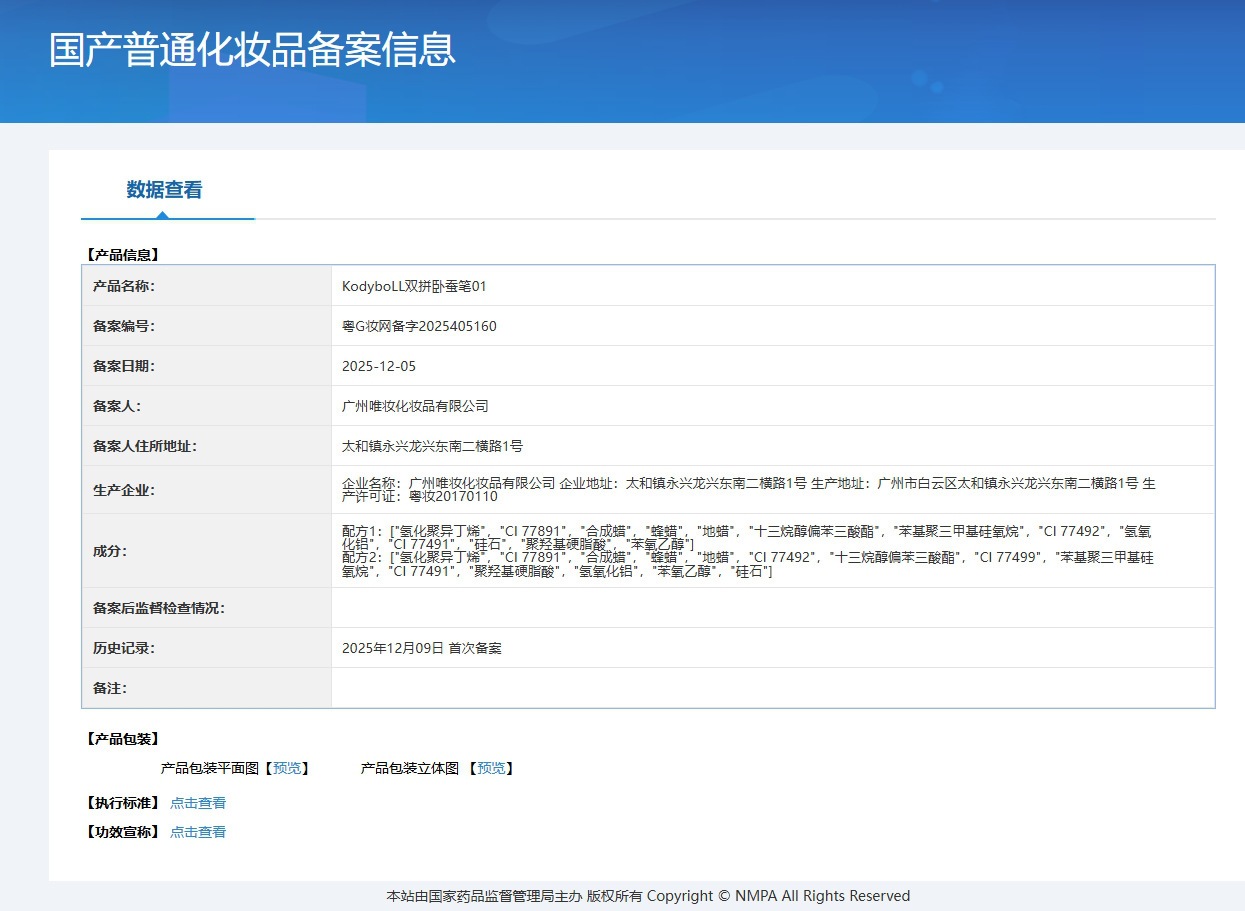Click the empty 备注 value cell

click(x=773, y=688)
